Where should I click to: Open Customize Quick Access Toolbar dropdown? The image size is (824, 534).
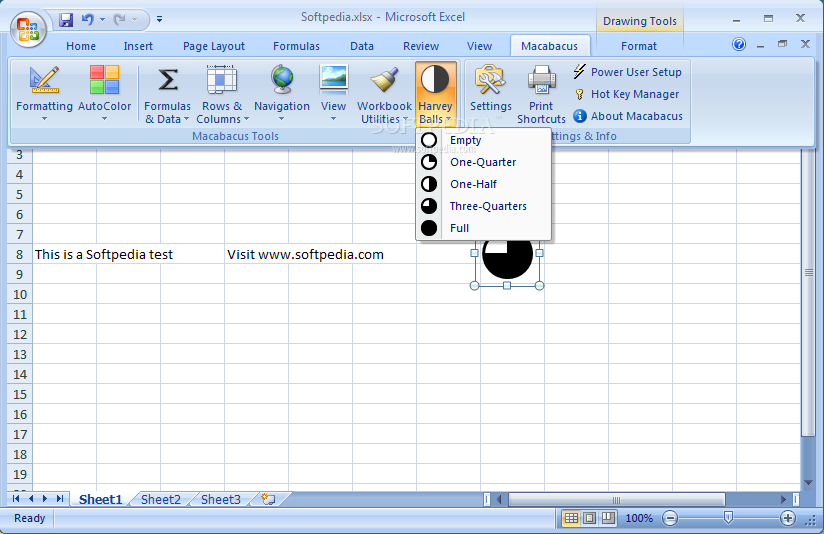coord(159,19)
